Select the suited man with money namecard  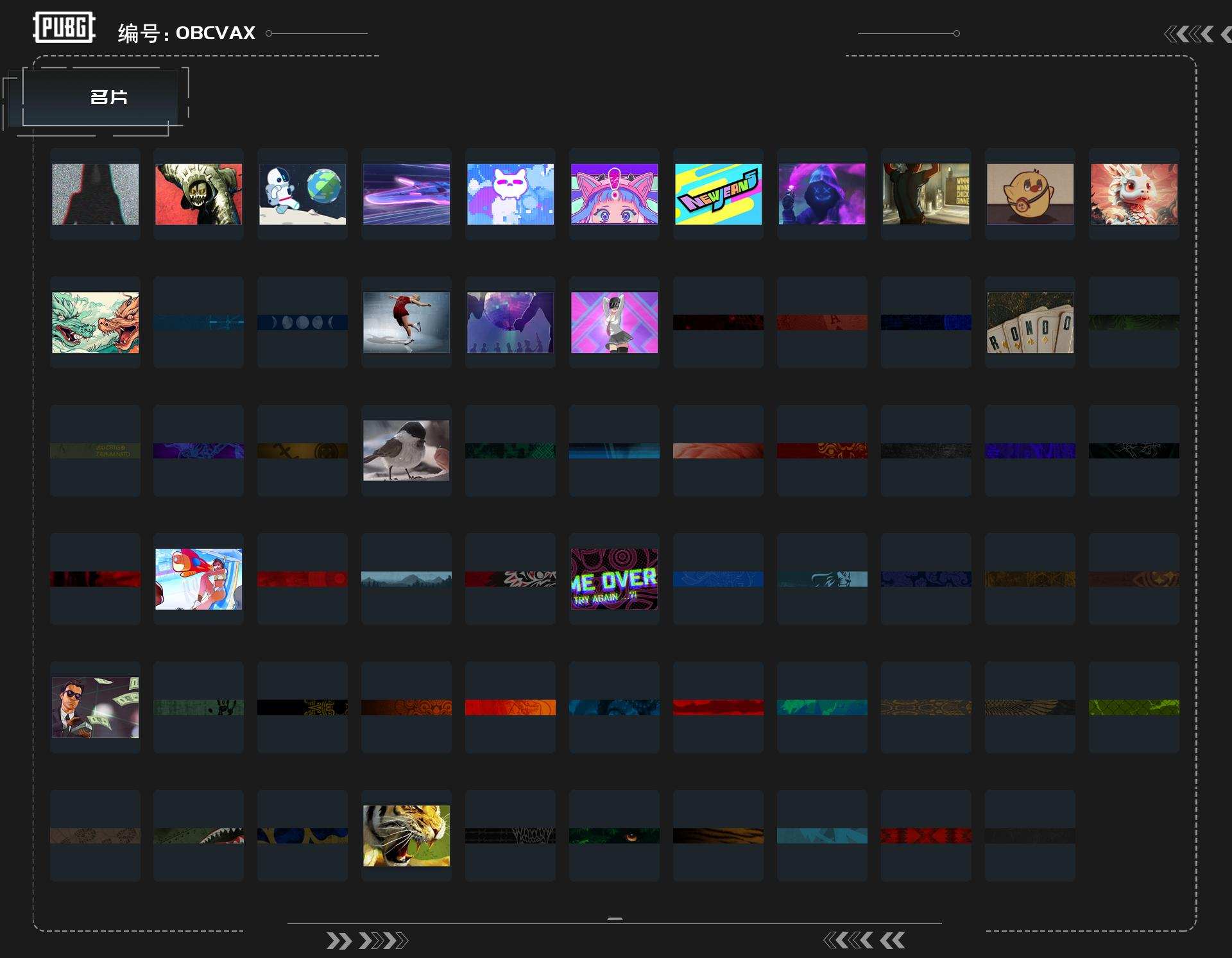coord(95,707)
